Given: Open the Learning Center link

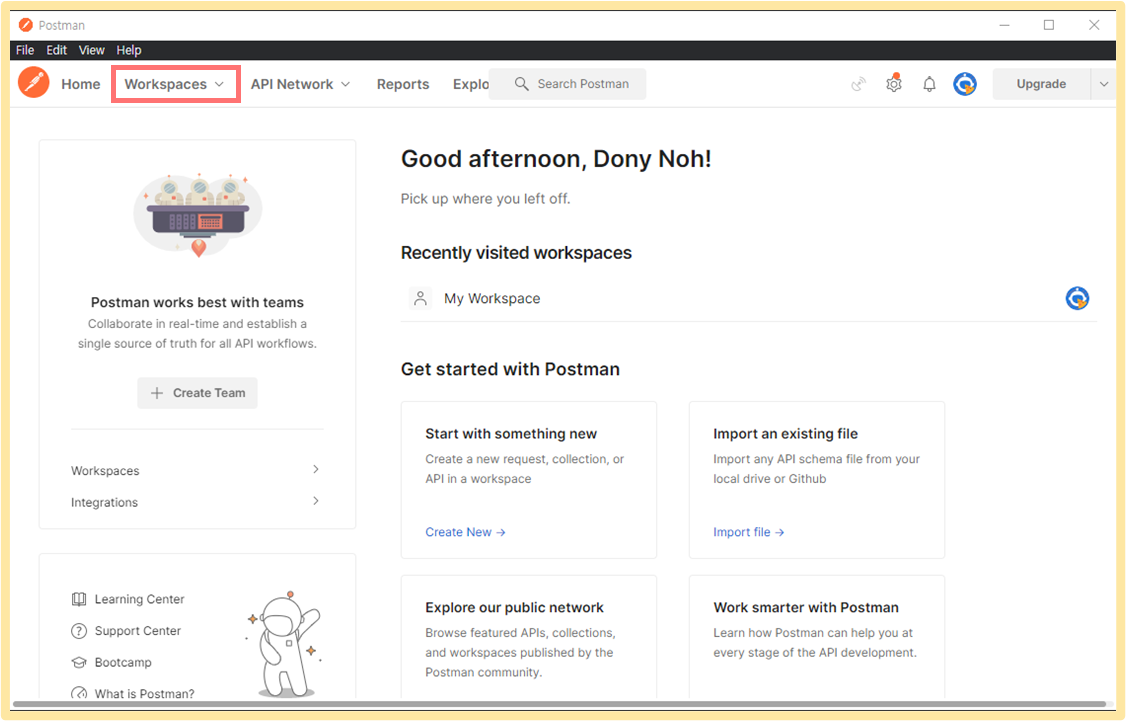Looking at the screenshot, I should [x=139, y=599].
